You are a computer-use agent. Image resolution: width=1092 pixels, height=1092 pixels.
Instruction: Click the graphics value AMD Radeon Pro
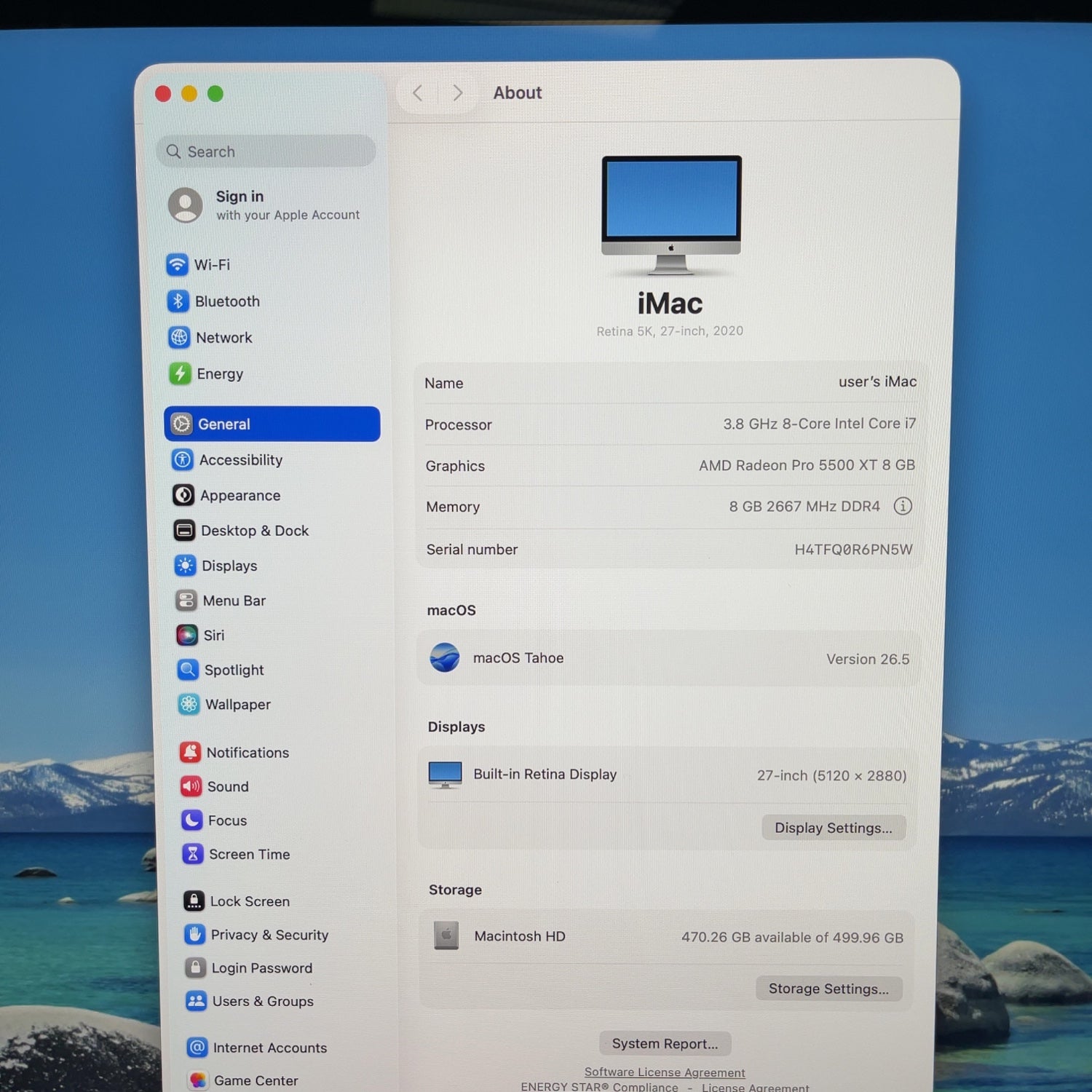tap(807, 465)
